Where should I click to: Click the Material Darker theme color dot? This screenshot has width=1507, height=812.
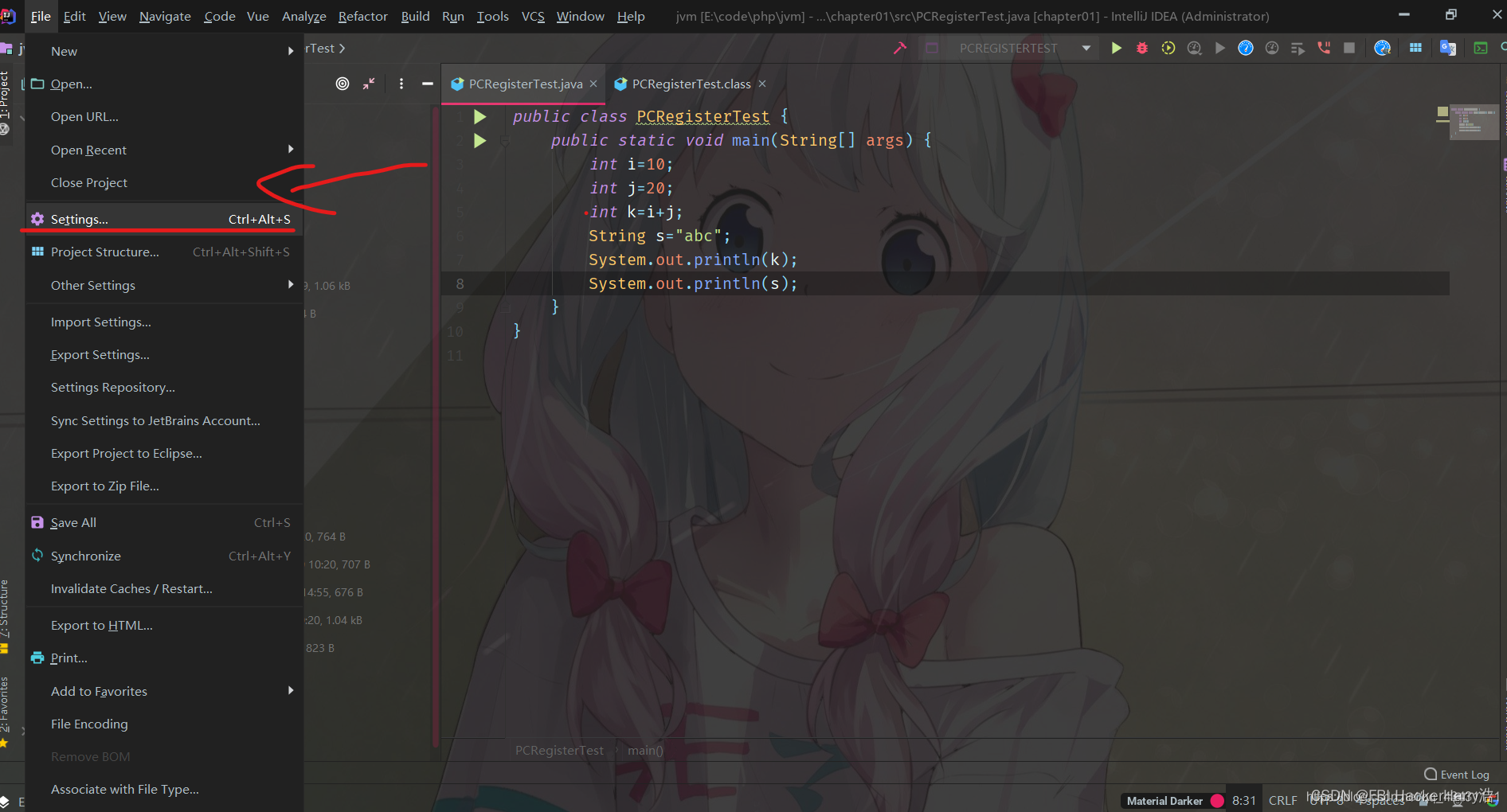pyautogui.click(x=1217, y=801)
